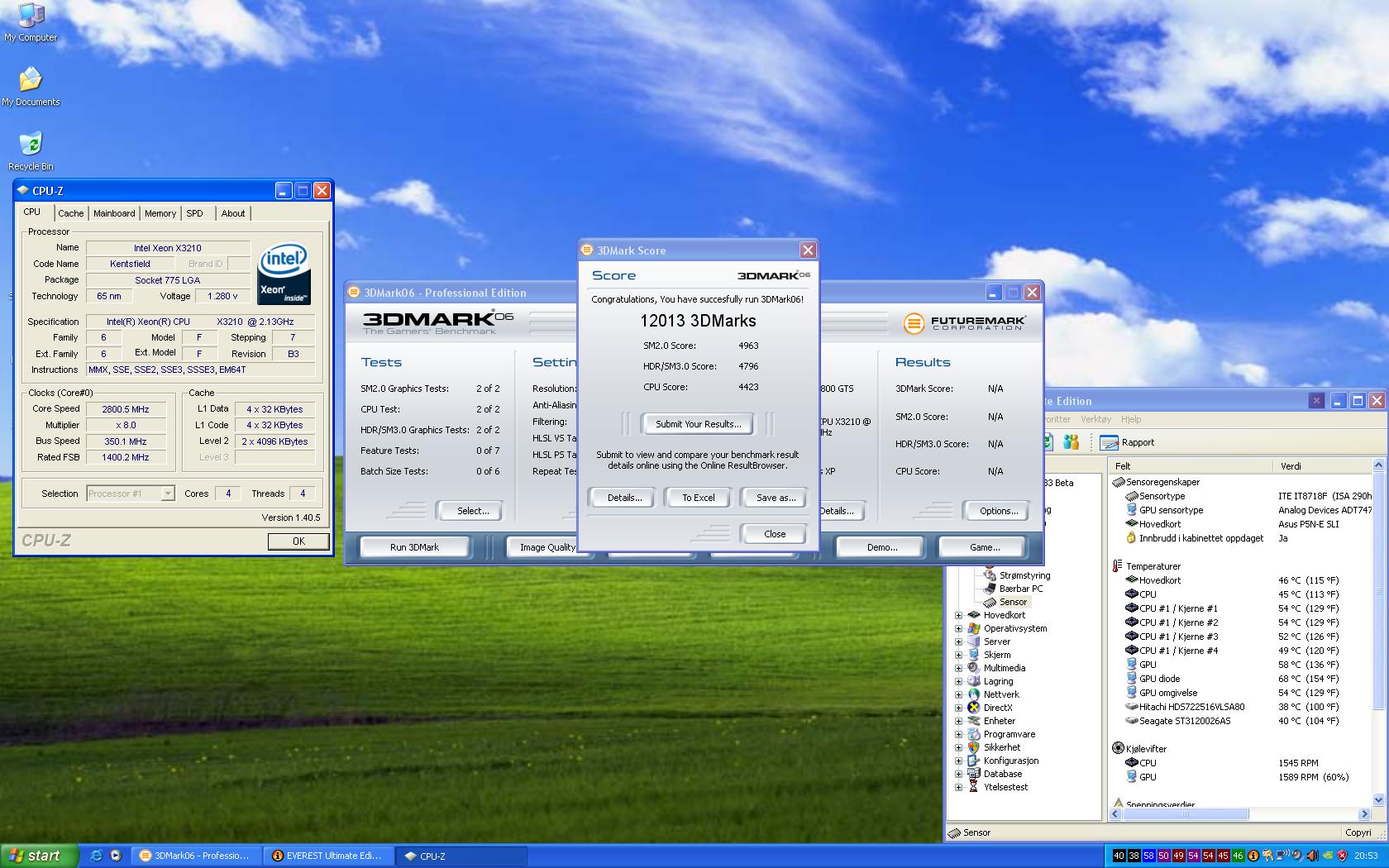Image resolution: width=1389 pixels, height=868 pixels.
Task: Click To Excel button
Action: coord(698,498)
